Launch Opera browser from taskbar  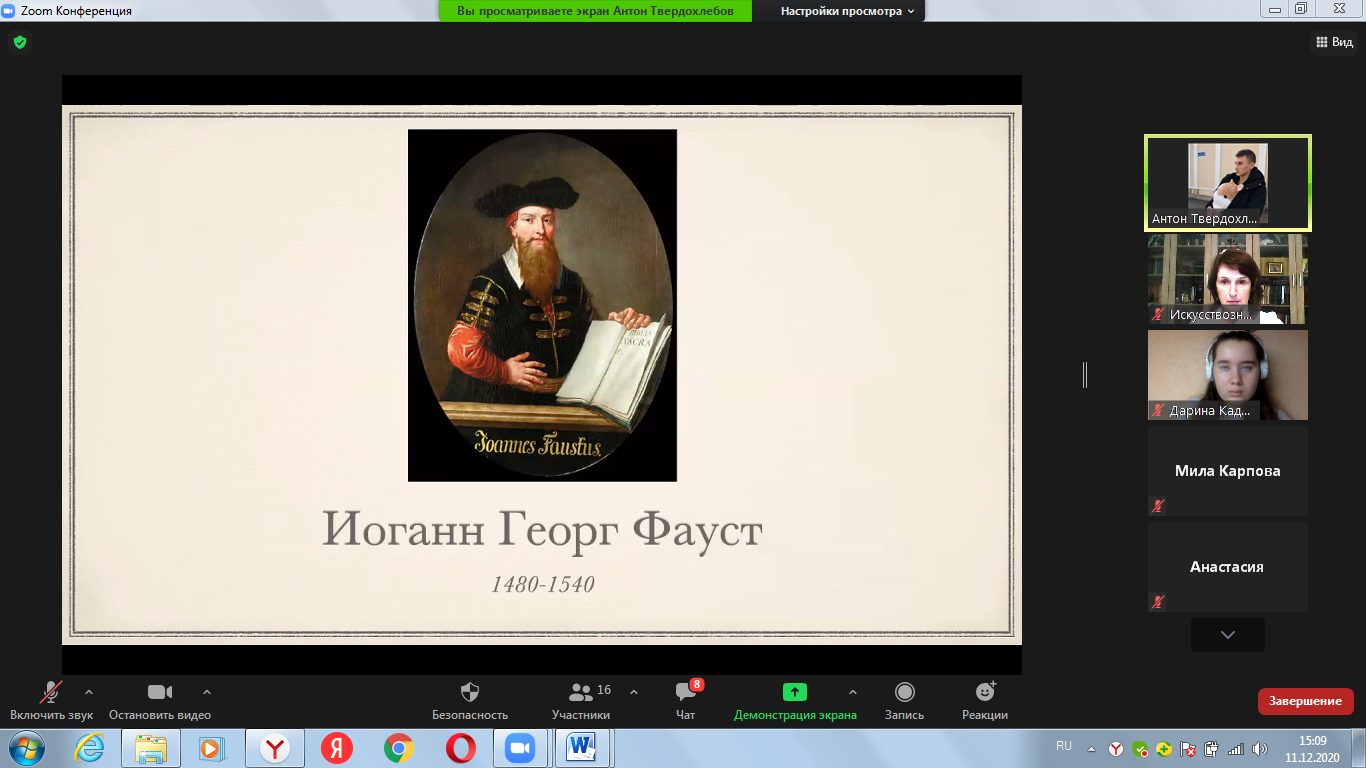coord(461,748)
